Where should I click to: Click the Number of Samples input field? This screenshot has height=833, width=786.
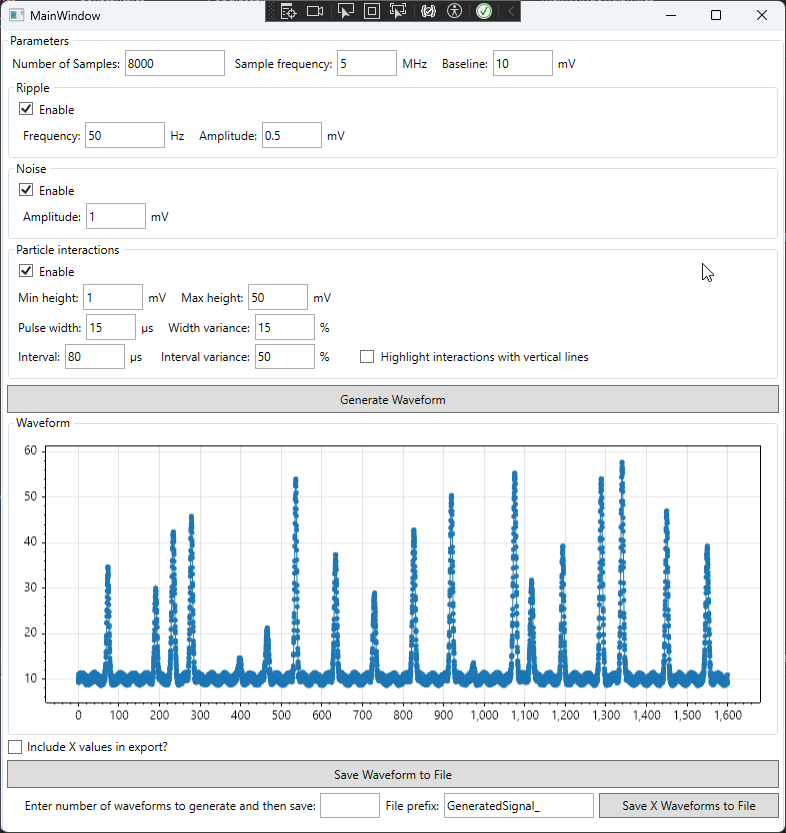coord(174,63)
